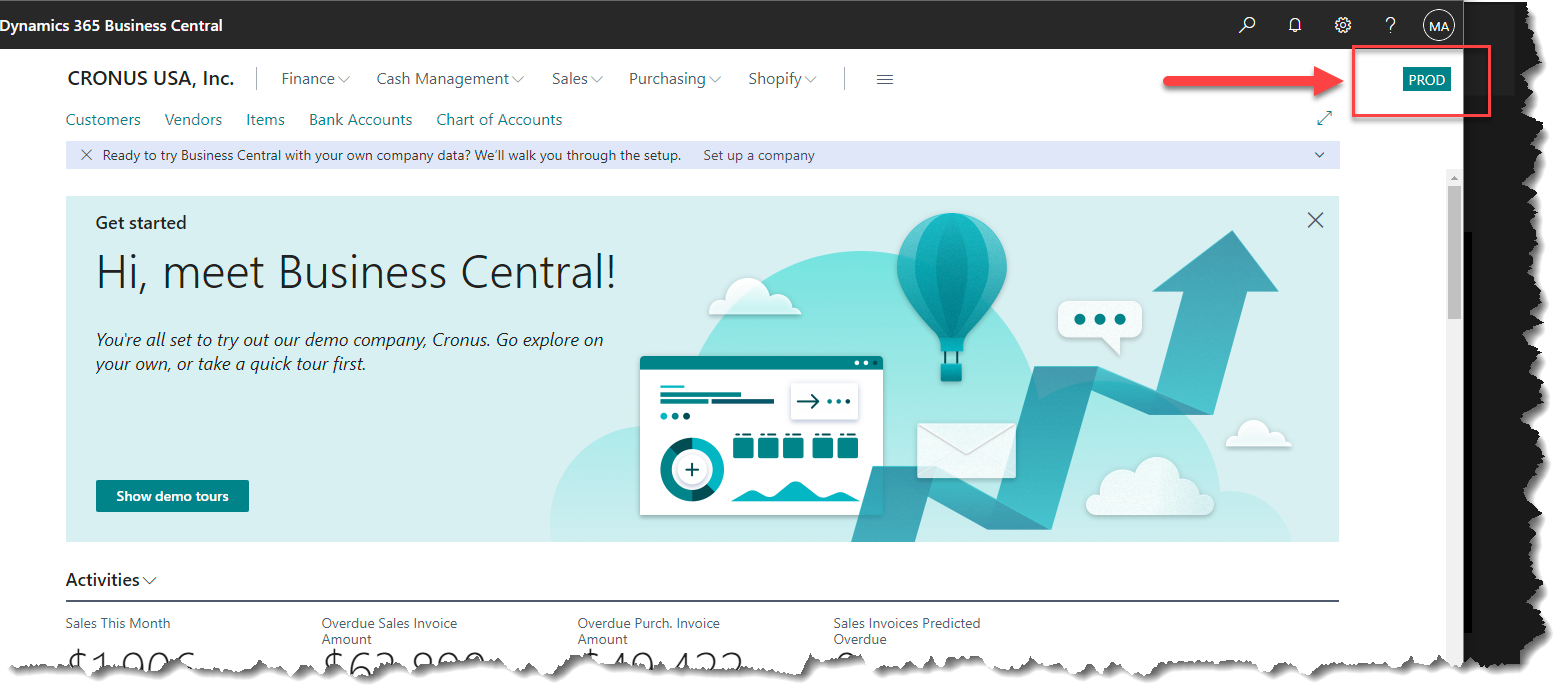Open the Shopify menu
This screenshot has width=1568, height=700.
(x=782, y=79)
